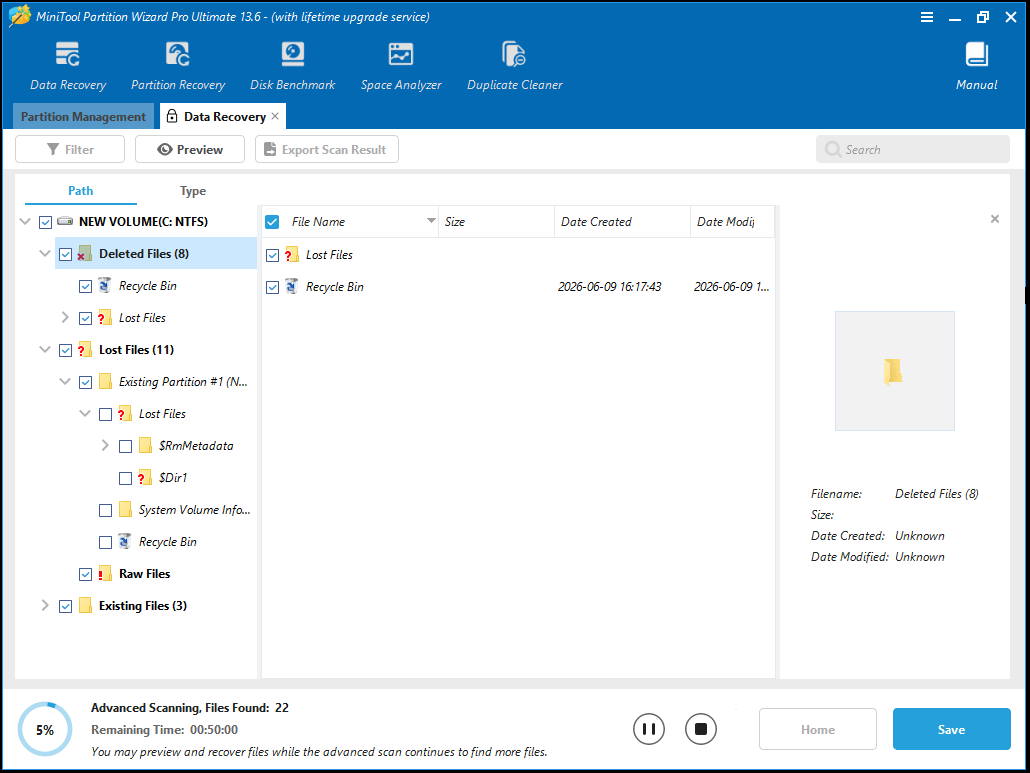Toggle the Existing Partition #1 checkbox
This screenshot has height=773, width=1030.
[85, 382]
